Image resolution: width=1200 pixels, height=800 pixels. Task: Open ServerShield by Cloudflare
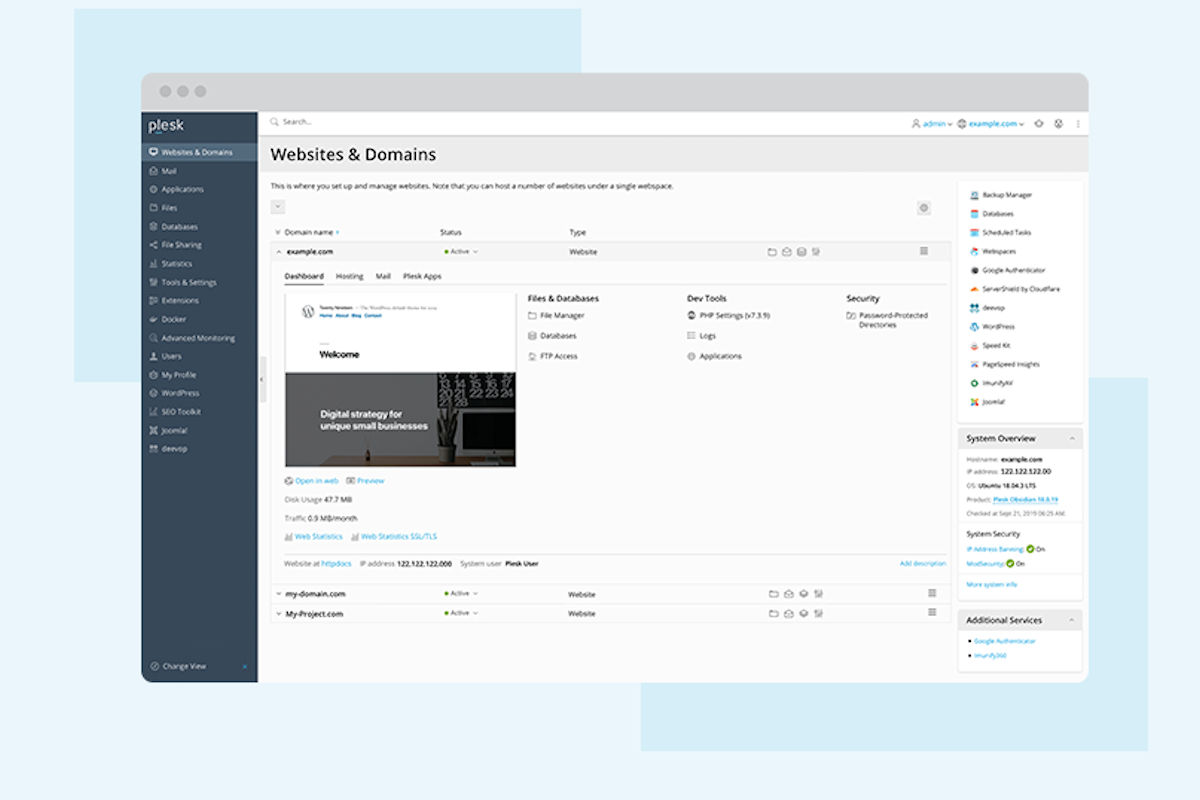coord(1006,289)
